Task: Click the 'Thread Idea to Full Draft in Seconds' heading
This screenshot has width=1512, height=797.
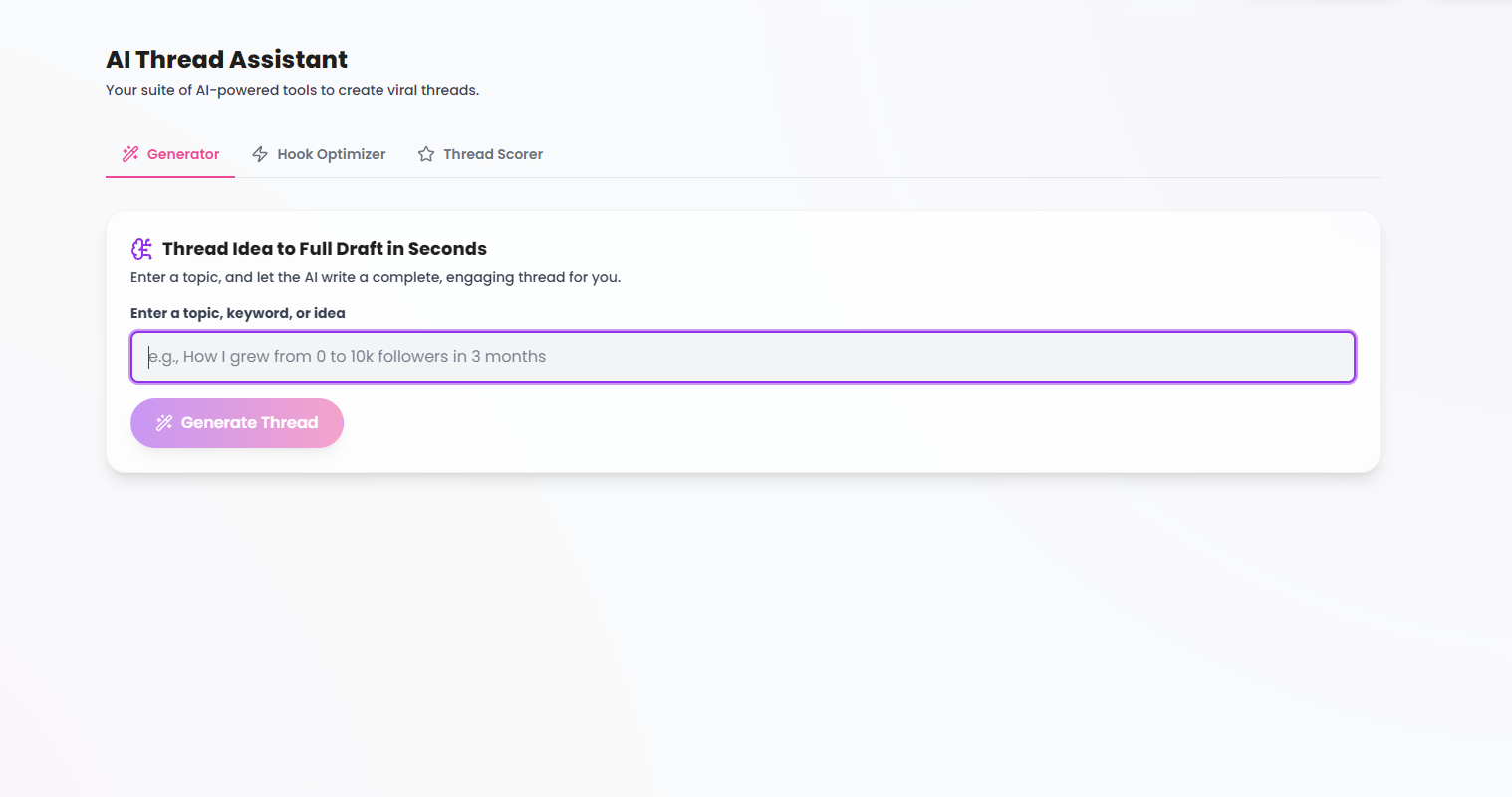Action: [325, 249]
